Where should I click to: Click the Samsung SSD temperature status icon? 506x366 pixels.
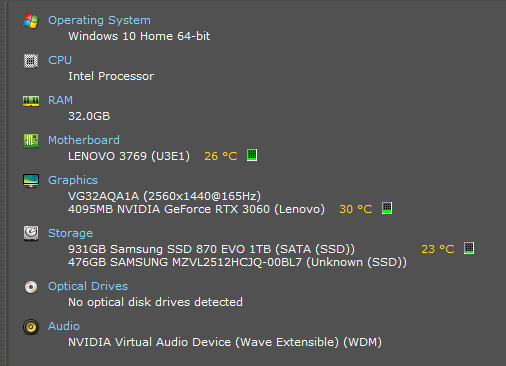pyautogui.click(x=469, y=248)
